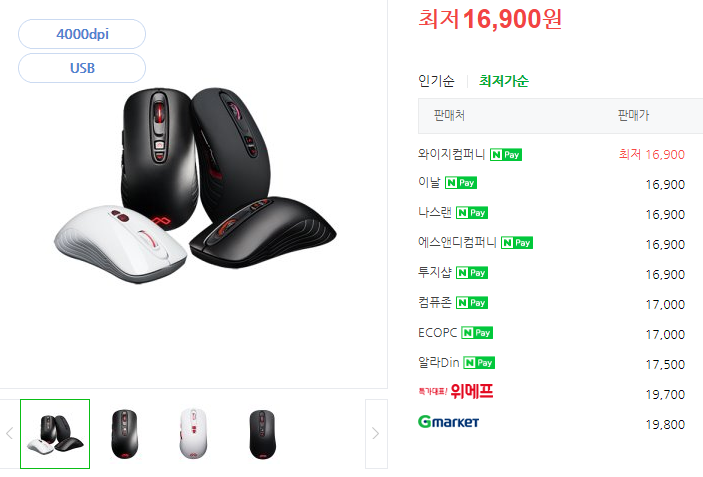Show previous thumbnails with left arrow
The width and height of the screenshot is (703, 477).
pos(9,434)
